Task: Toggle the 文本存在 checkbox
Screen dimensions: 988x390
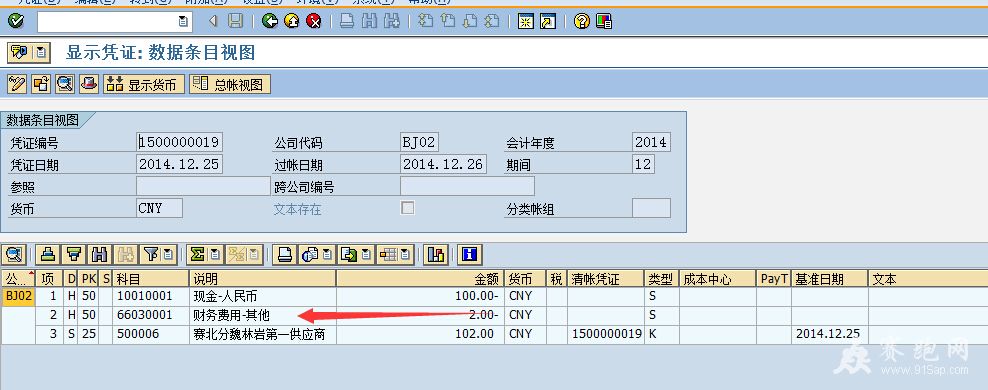Action: point(408,207)
